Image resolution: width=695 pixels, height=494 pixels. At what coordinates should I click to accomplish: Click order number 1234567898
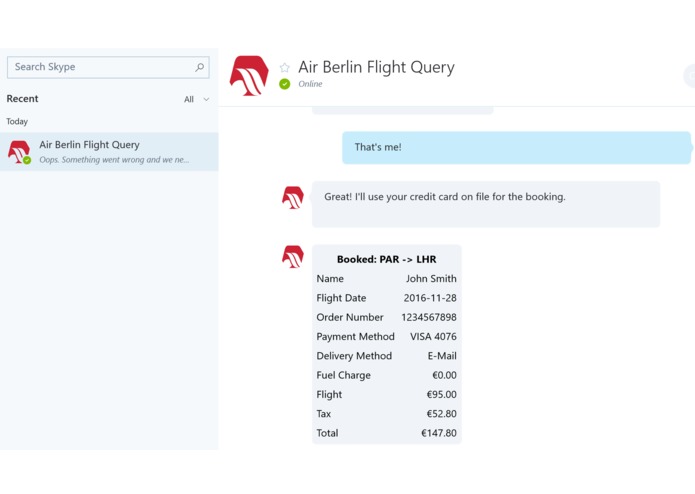(x=429, y=317)
